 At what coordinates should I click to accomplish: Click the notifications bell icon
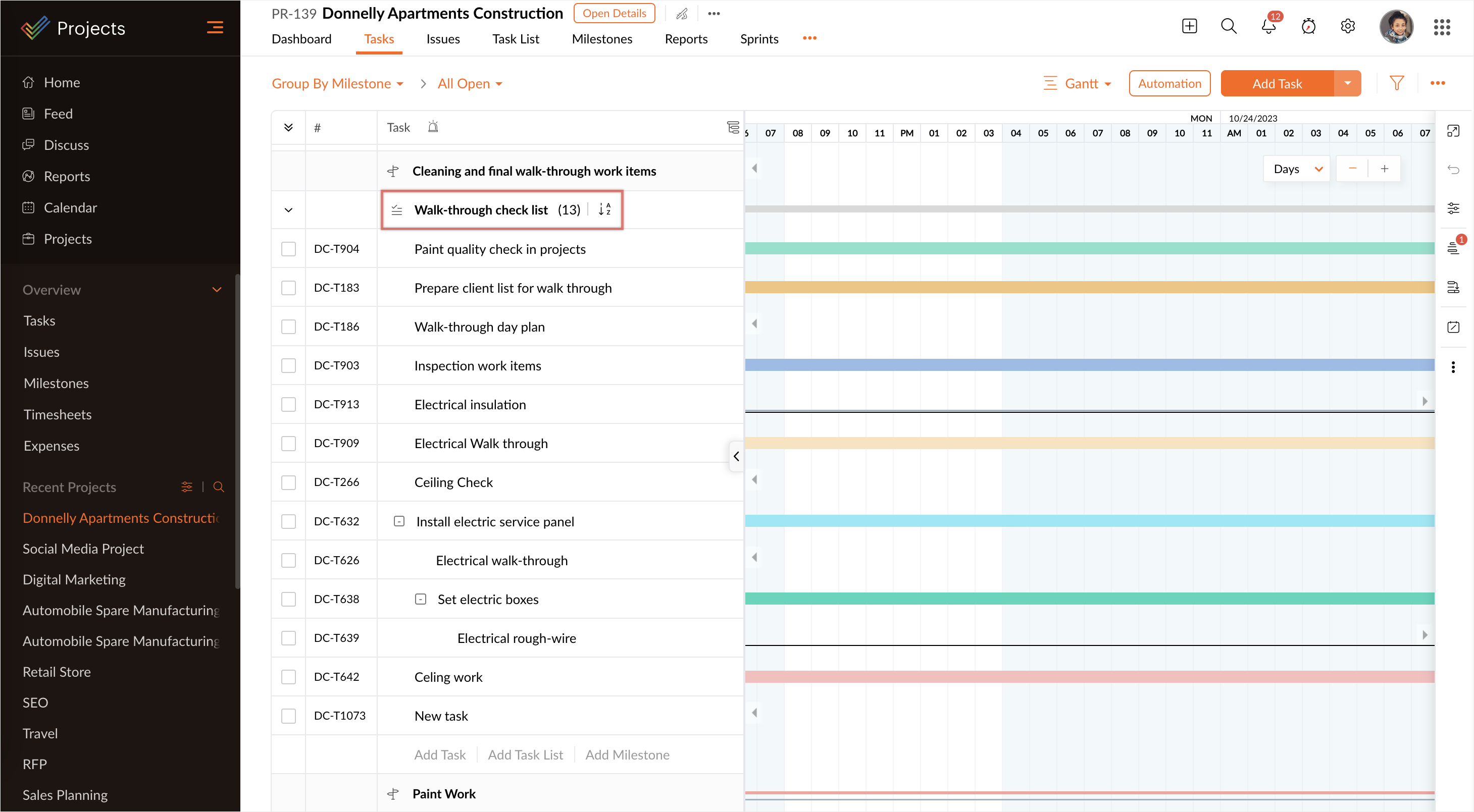[1268, 26]
